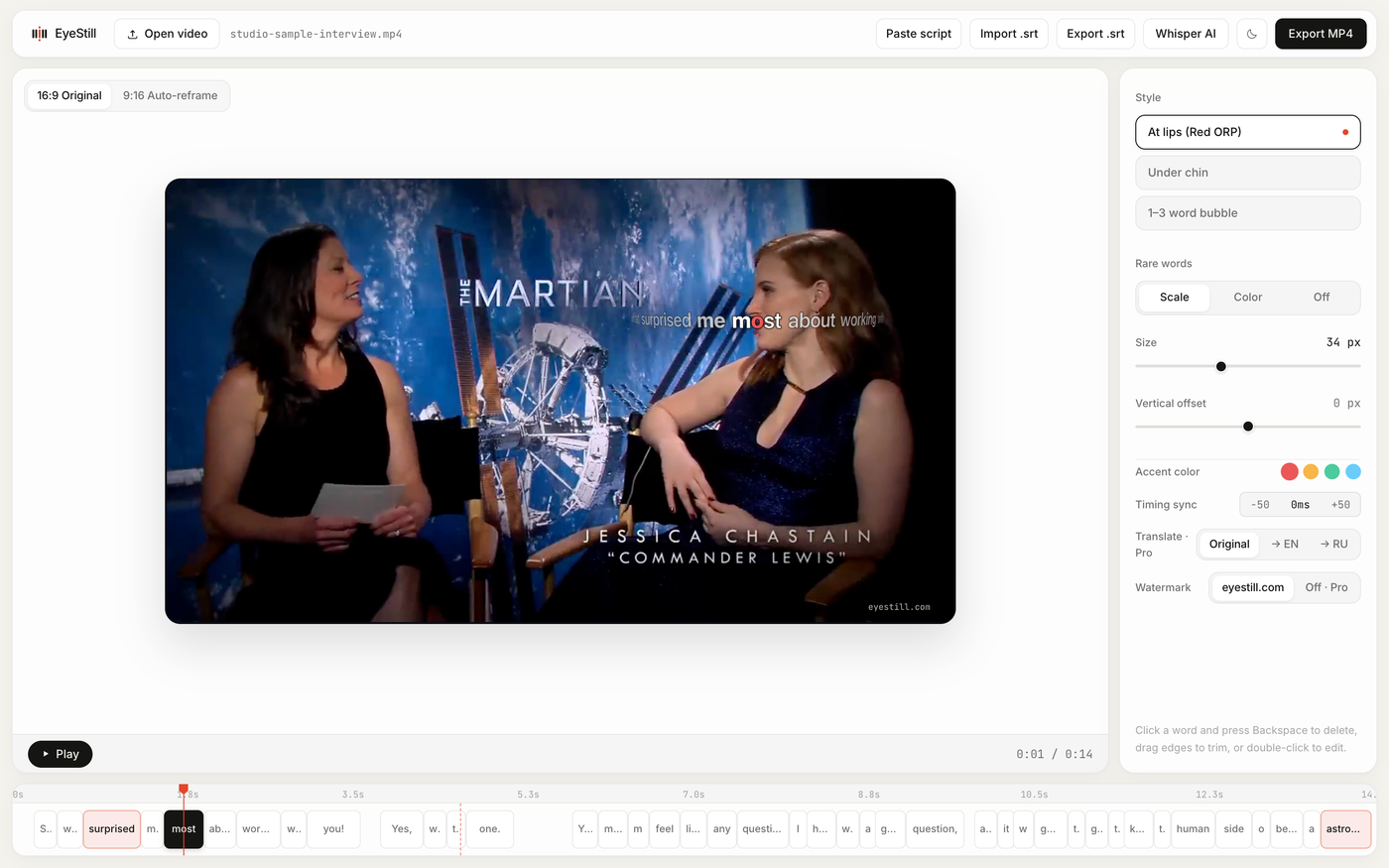Click the Export MP4 button
This screenshot has width=1389, height=868.
[x=1321, y=34]
